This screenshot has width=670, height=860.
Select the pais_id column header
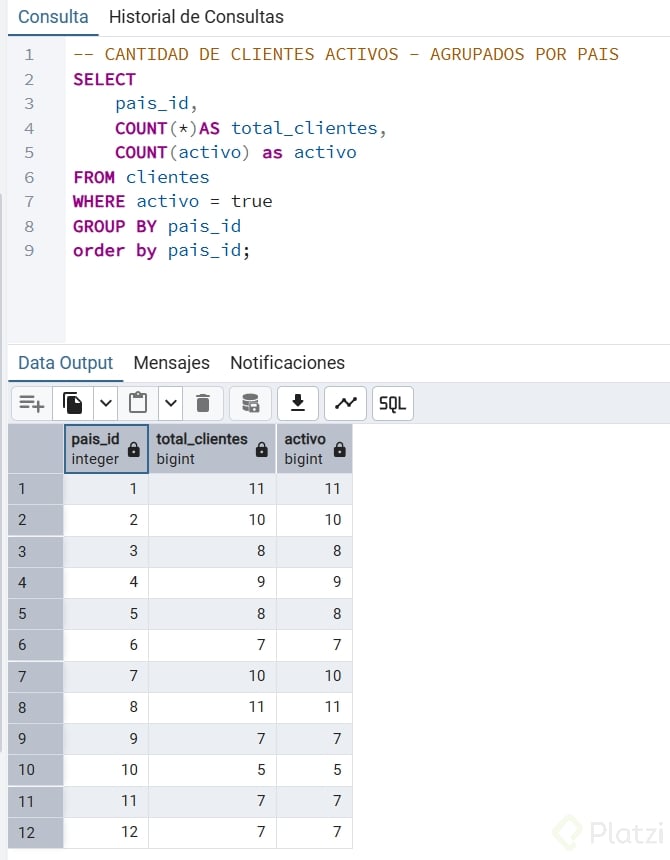106,449
